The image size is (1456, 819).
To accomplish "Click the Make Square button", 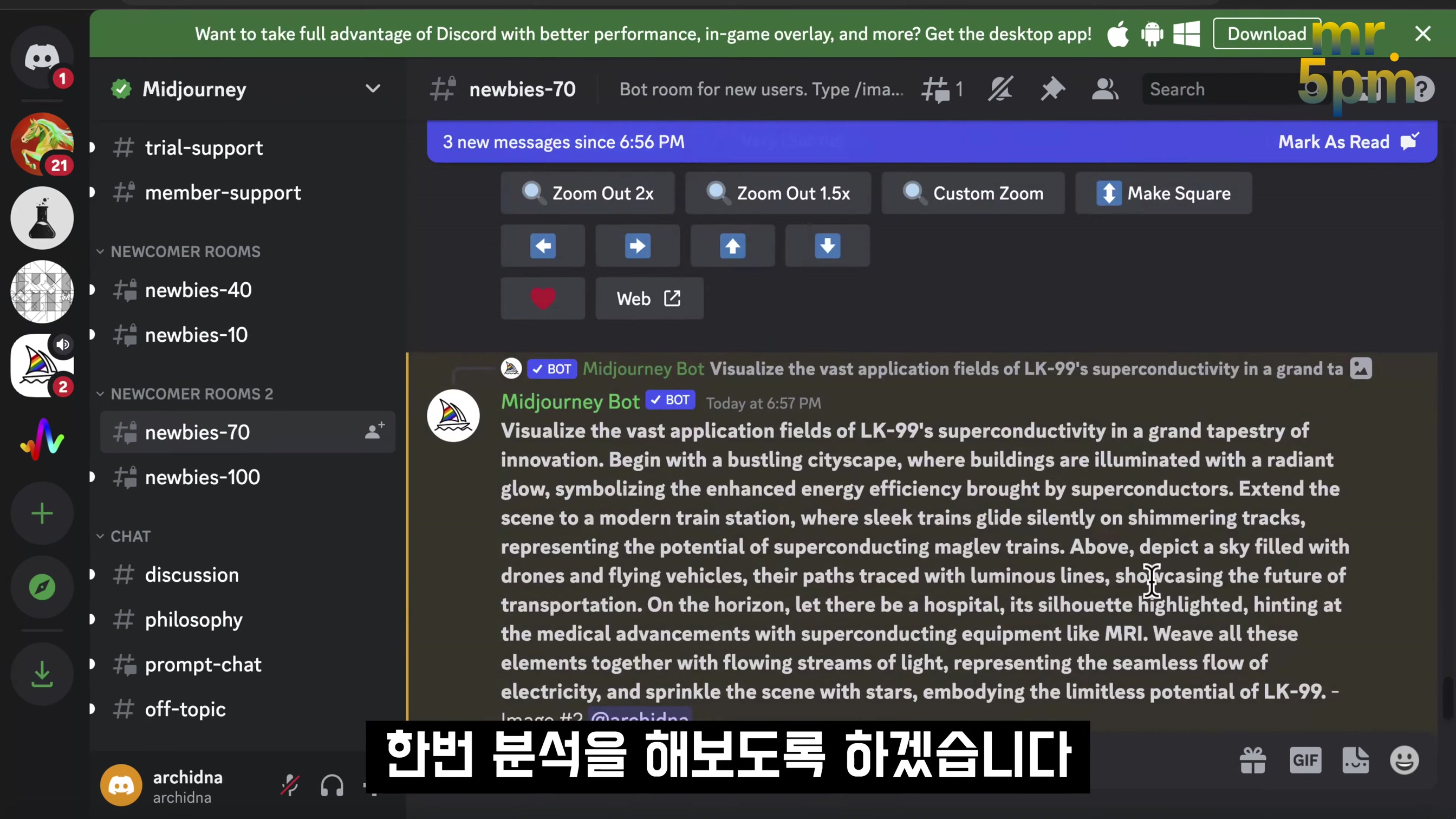I will point(1163,193).
